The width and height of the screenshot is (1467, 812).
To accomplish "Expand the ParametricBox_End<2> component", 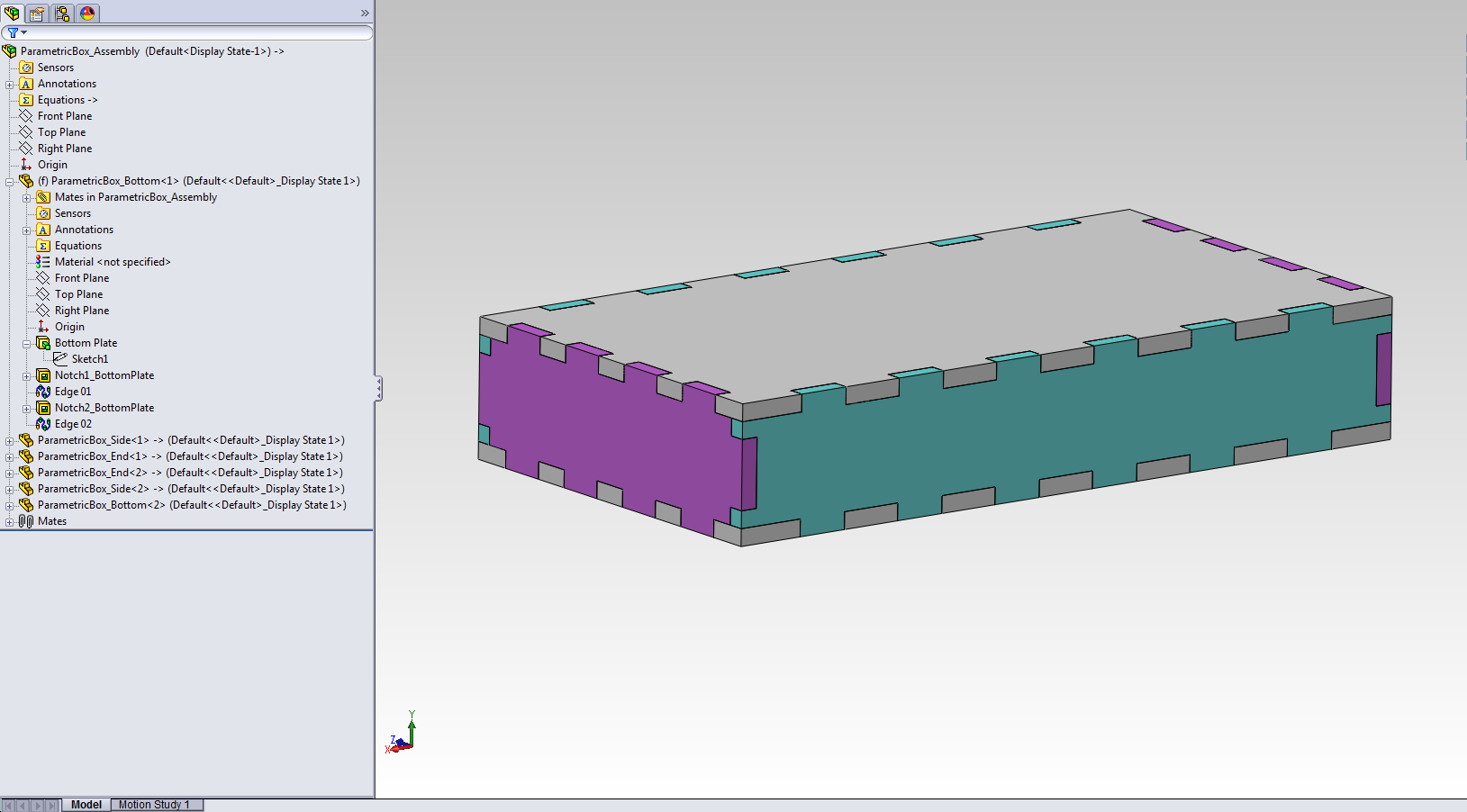I will (x=10, y=474).
